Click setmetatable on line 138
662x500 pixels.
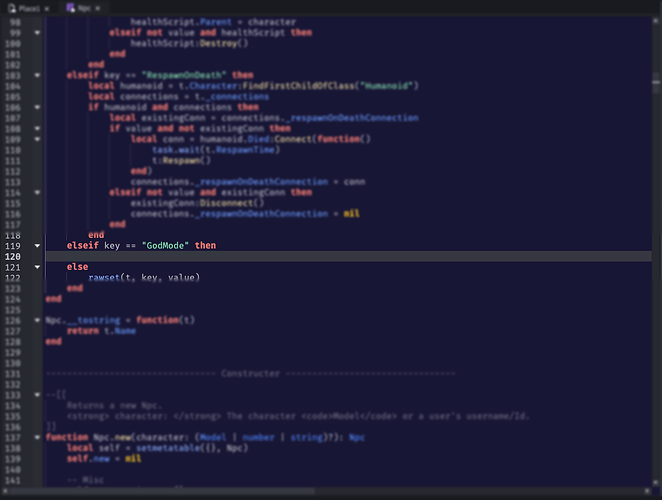tap(168, 448)
